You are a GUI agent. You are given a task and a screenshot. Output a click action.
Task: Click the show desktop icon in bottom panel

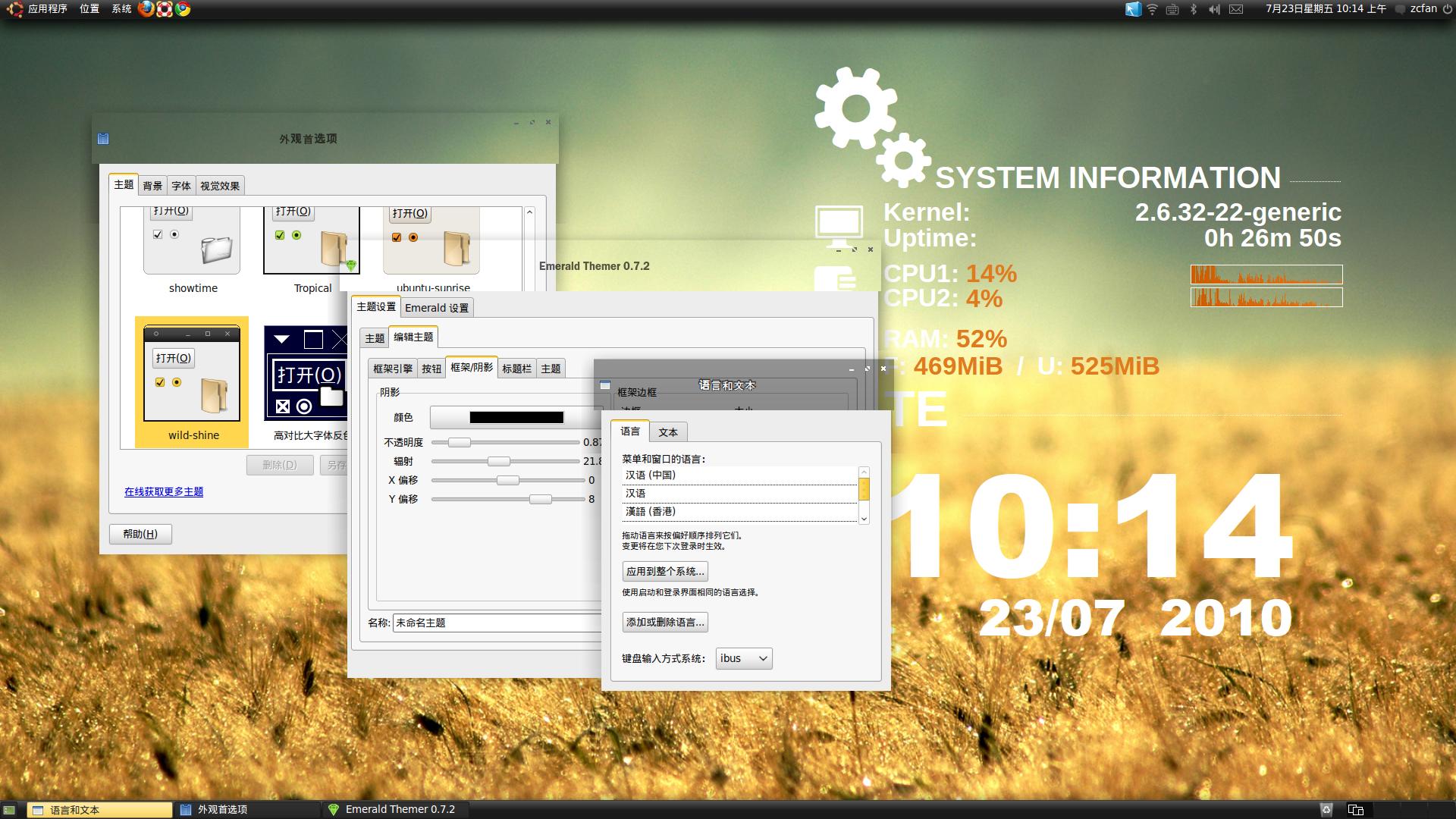pyautogui.click(x=9, y=810)
